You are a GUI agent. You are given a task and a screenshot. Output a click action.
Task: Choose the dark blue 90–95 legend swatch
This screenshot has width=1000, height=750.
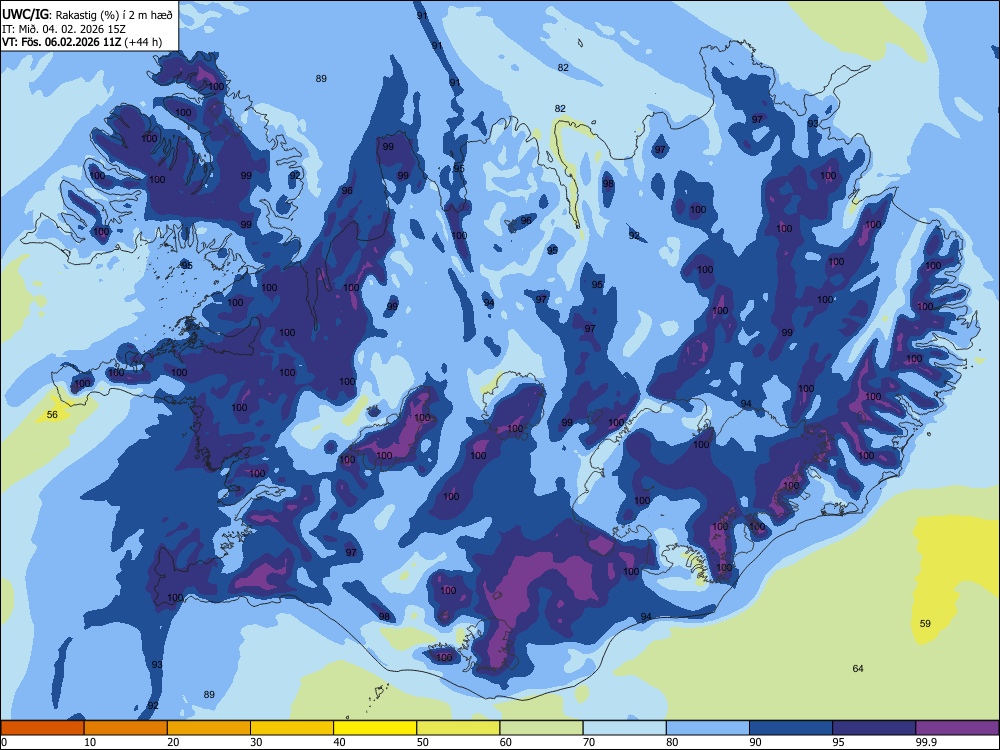pos(791,728)
